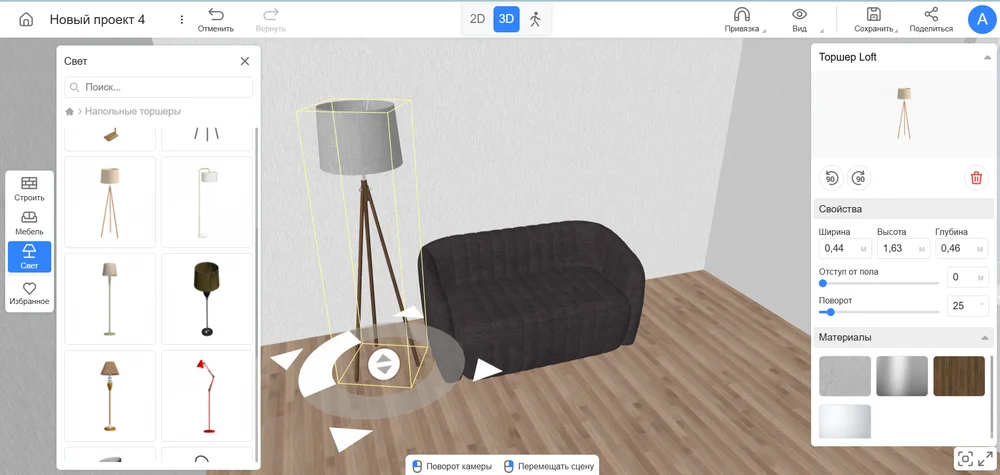This screenshot has height=475, width=1000.
Task: Delete the selected Торшер Loft with trash icon
Action: [x=976, y=178]
